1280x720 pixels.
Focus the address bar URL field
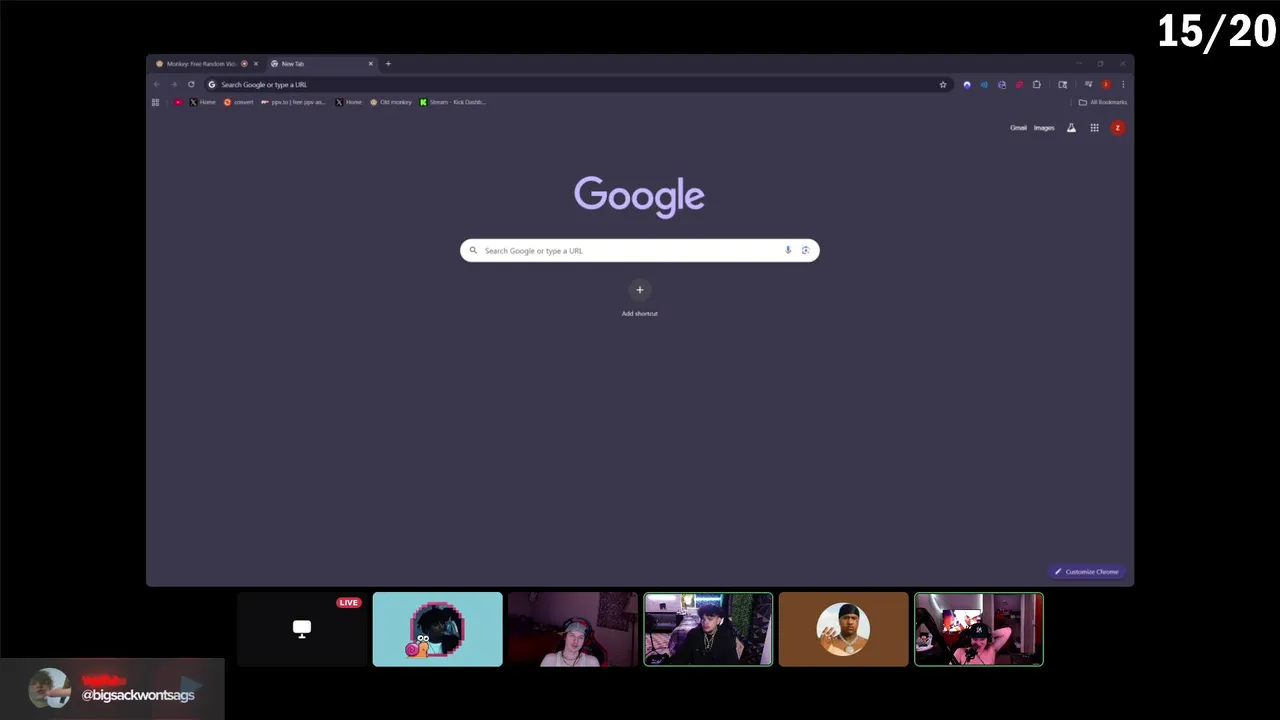click(577, 84)
